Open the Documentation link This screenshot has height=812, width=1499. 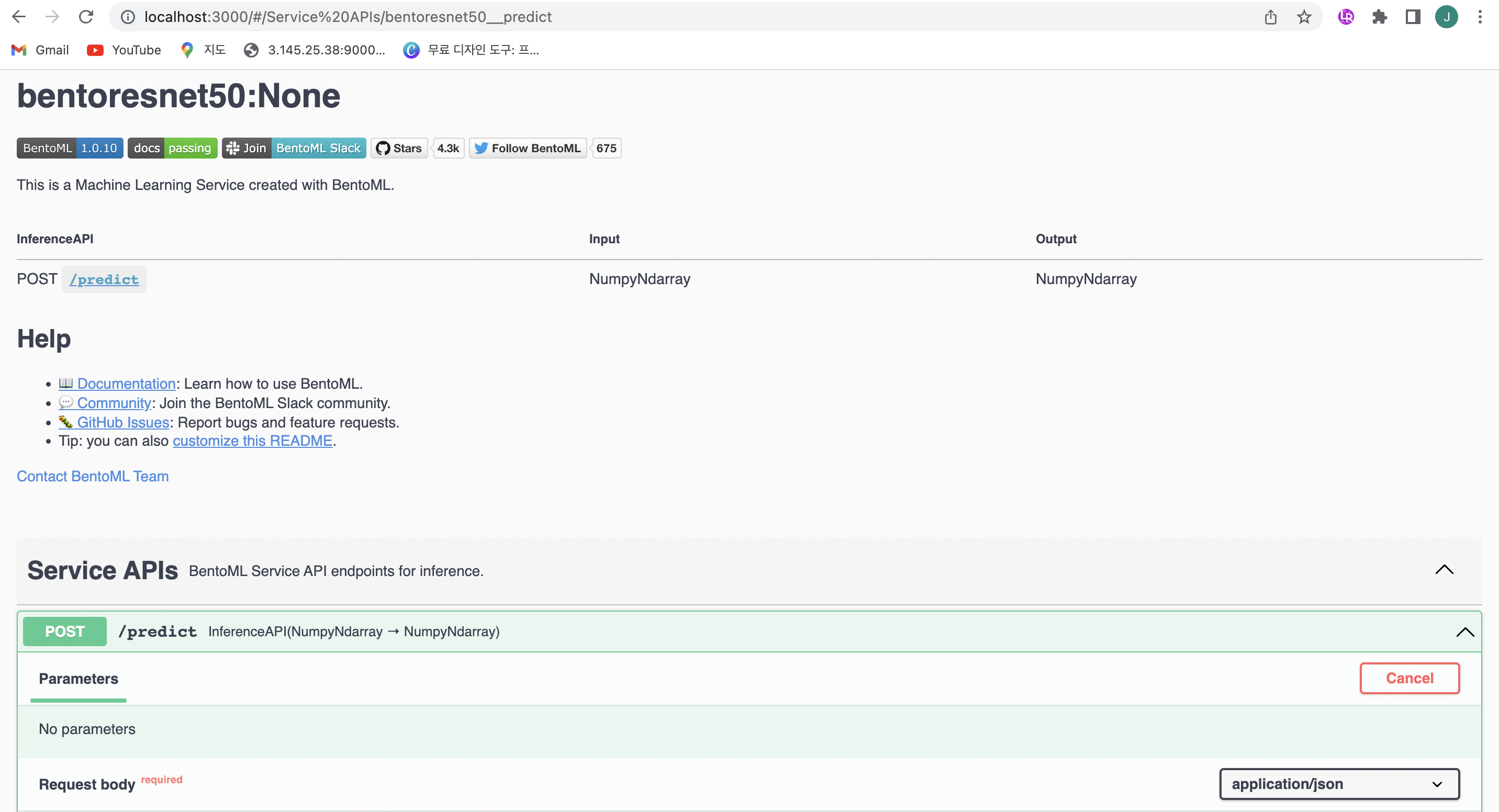coord(126,384)
